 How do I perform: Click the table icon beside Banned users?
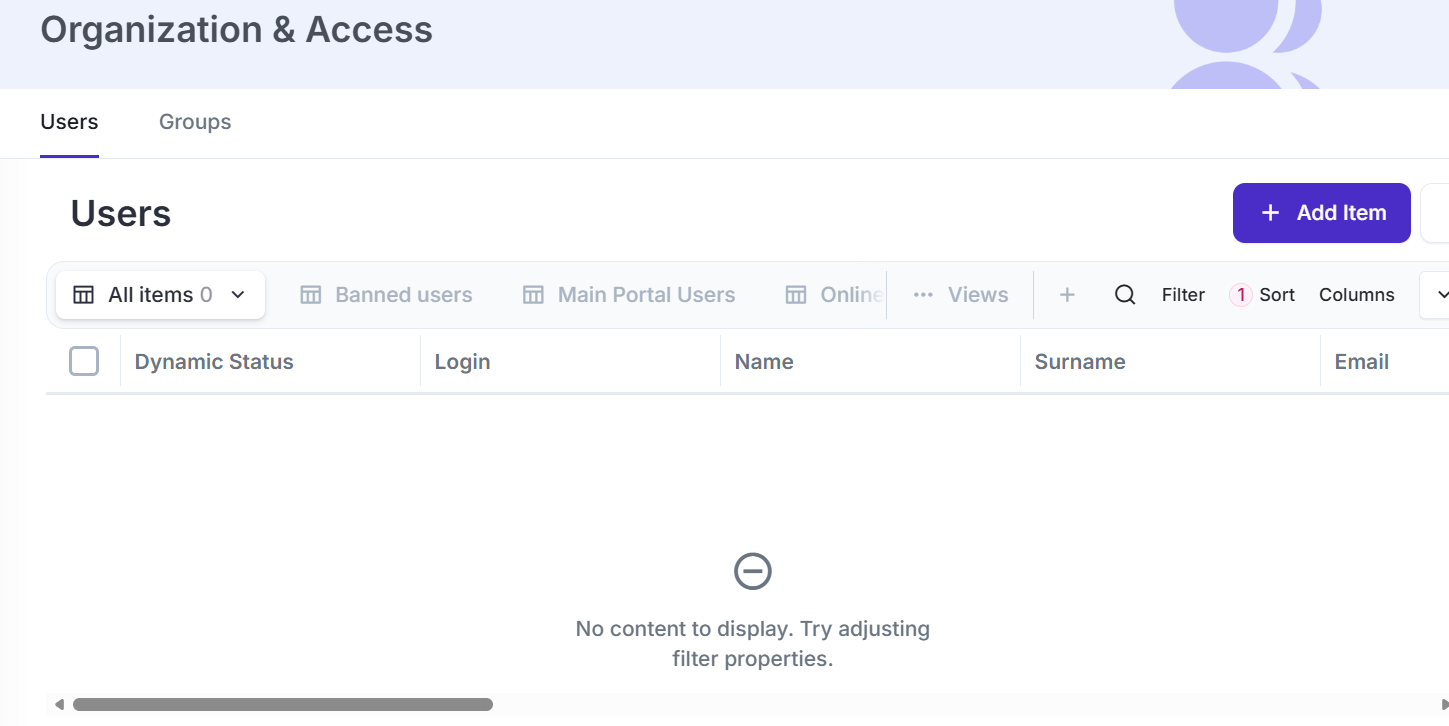tap(311, 295)
